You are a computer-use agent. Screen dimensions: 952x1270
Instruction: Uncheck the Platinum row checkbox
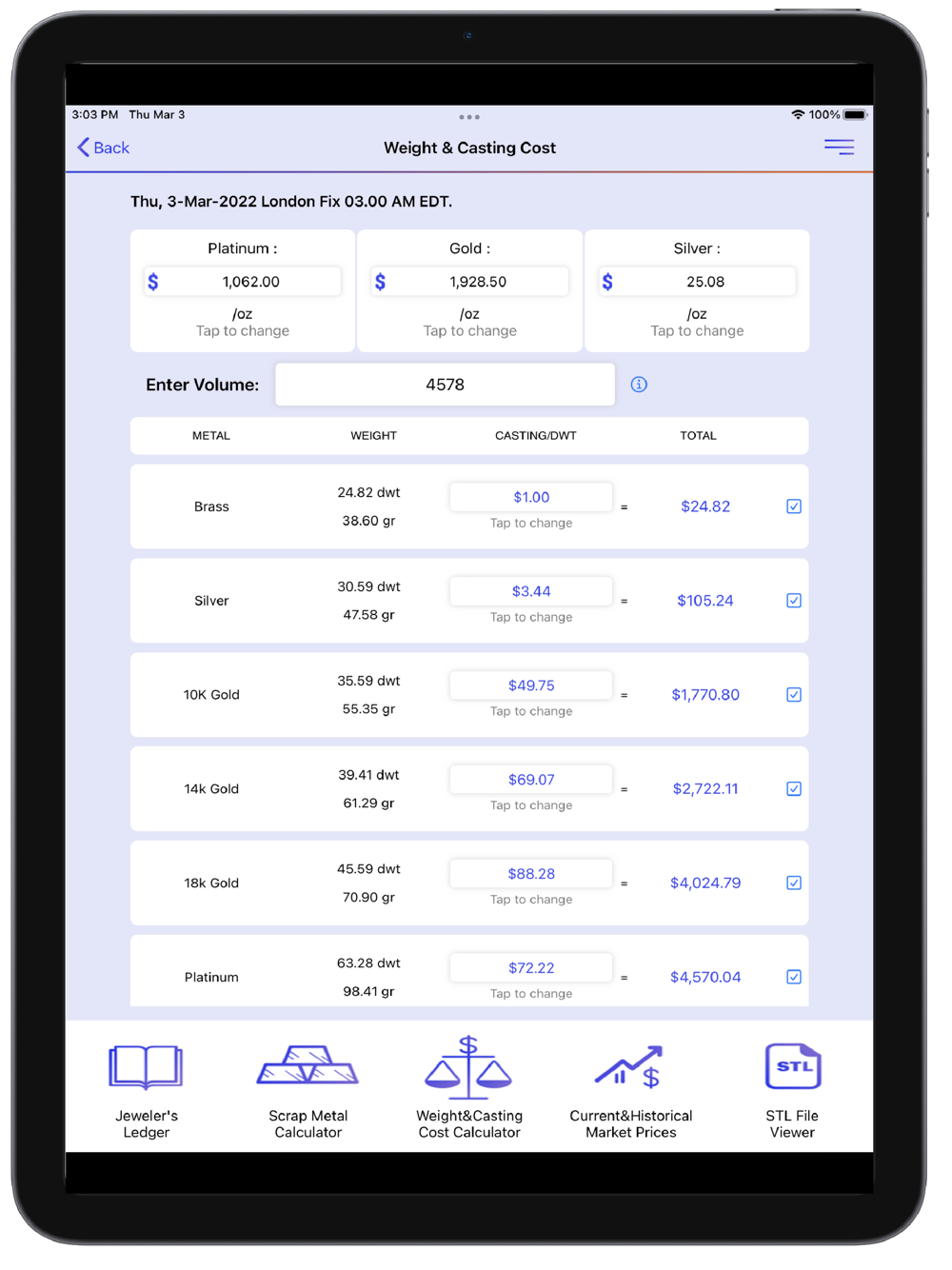coord(794,977)
